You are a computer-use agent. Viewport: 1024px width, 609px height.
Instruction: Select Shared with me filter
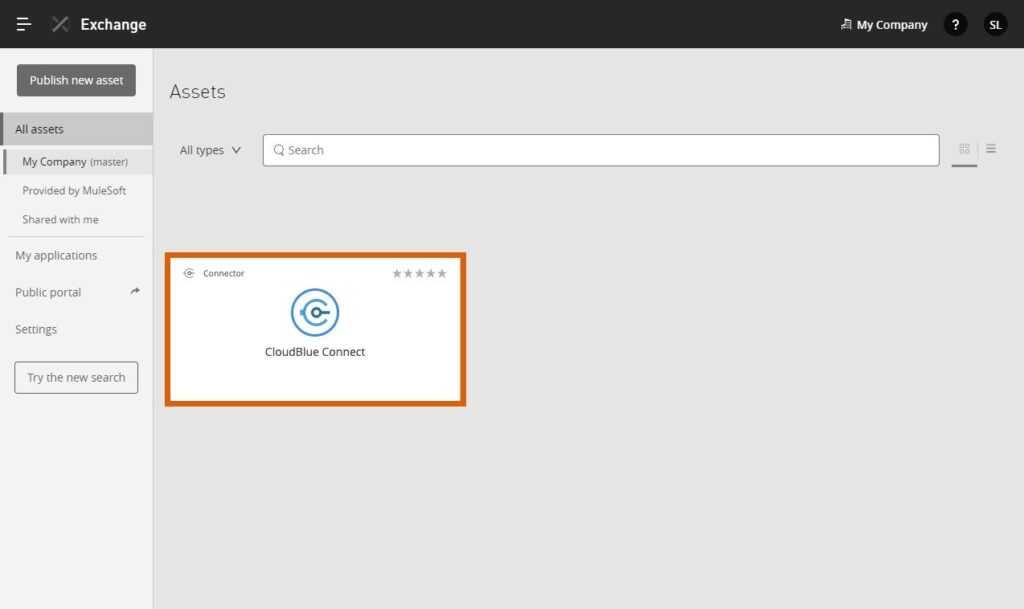point(60,219)
